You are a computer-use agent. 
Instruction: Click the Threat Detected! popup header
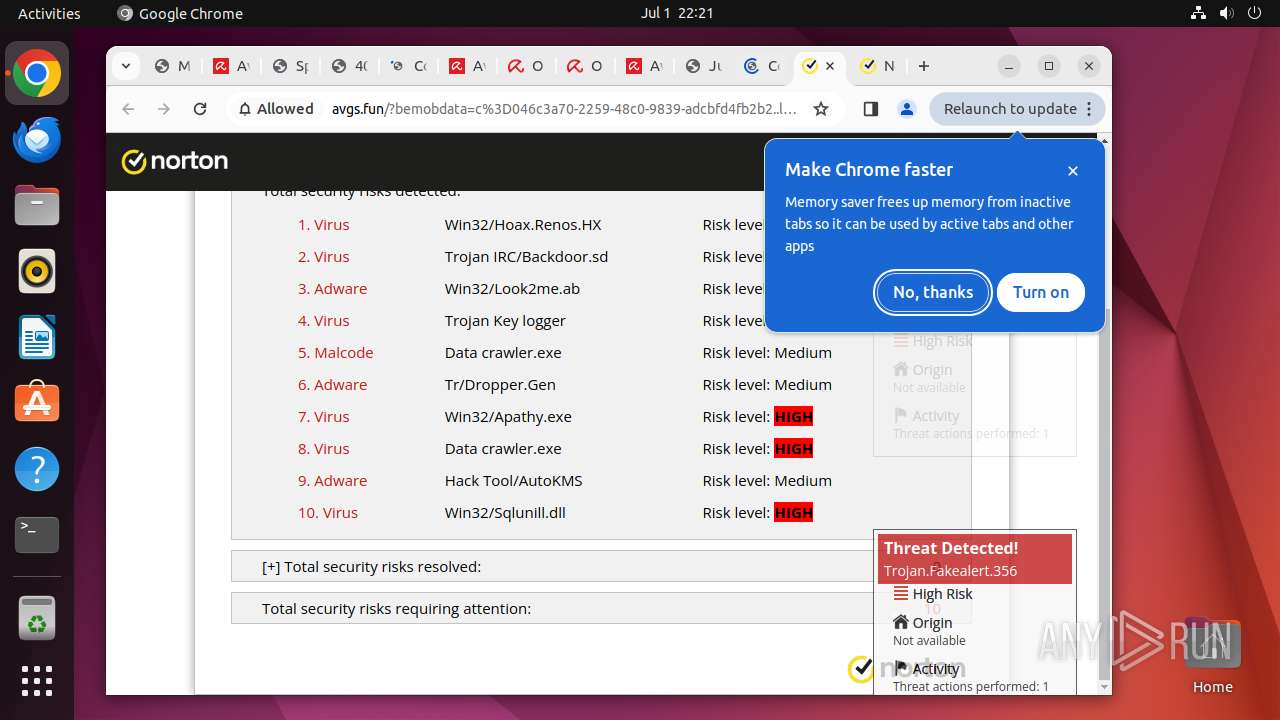coord(975,559)
